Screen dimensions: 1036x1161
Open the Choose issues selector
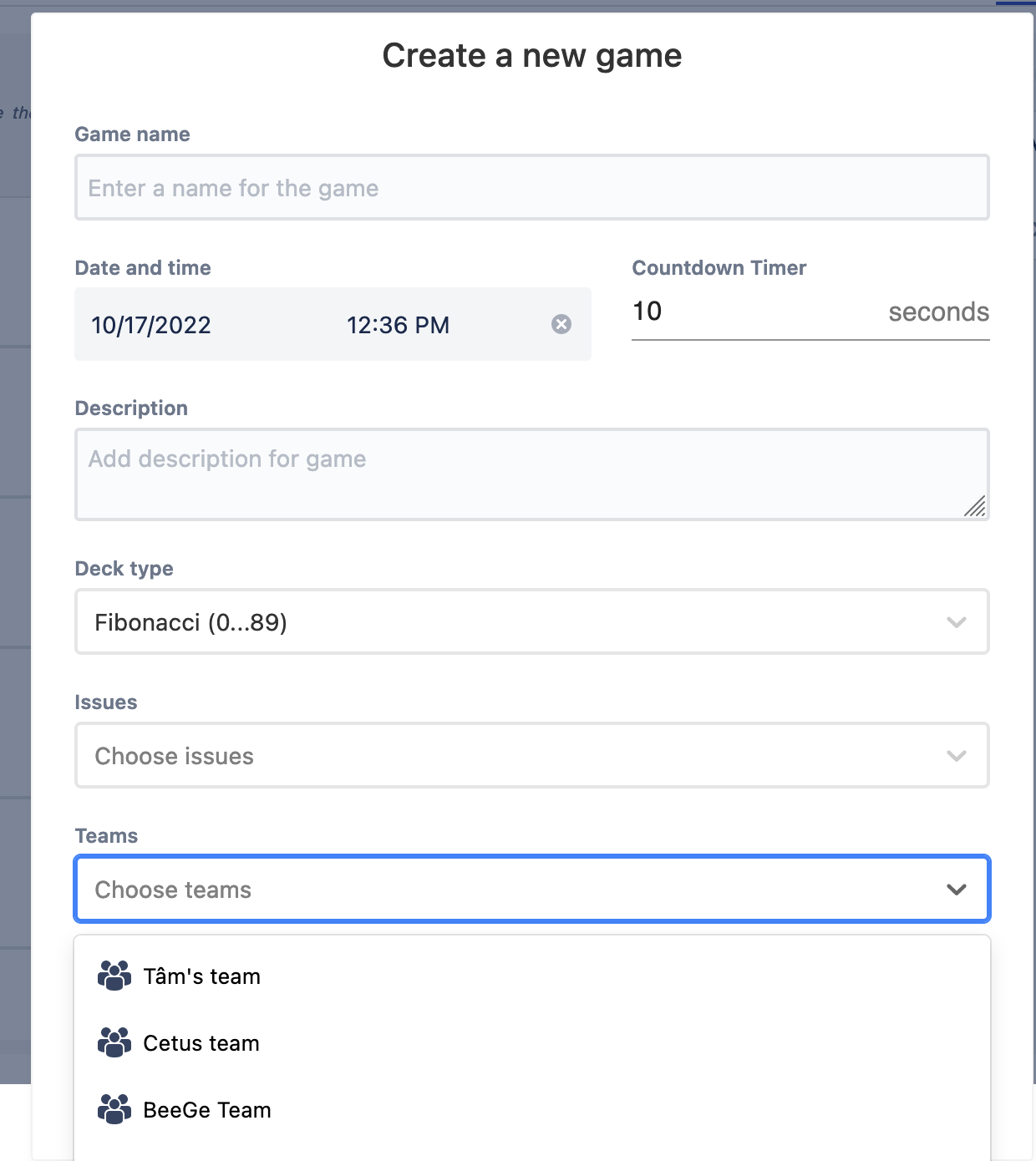tap(501, 756)
